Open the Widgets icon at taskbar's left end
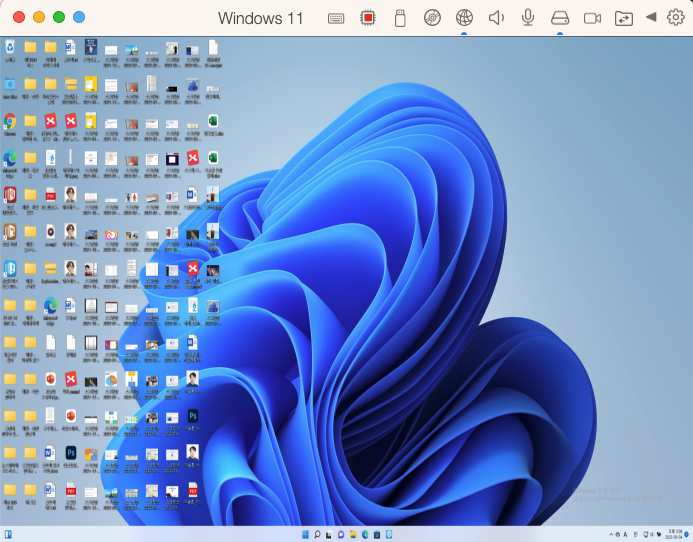 tap(8, 534)
